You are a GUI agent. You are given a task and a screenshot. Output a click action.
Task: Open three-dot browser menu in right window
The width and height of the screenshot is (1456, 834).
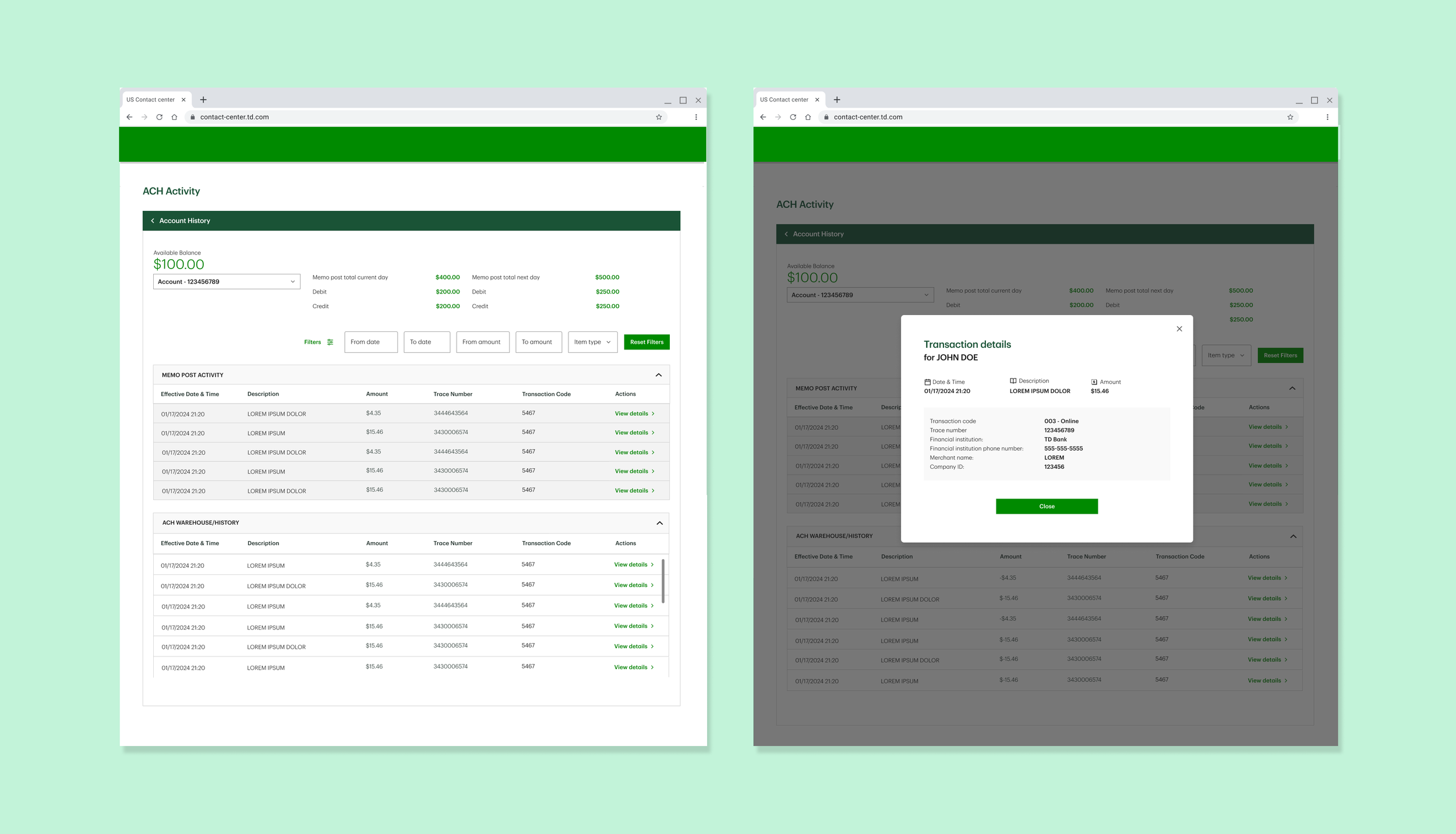[x=1327, y=117]
